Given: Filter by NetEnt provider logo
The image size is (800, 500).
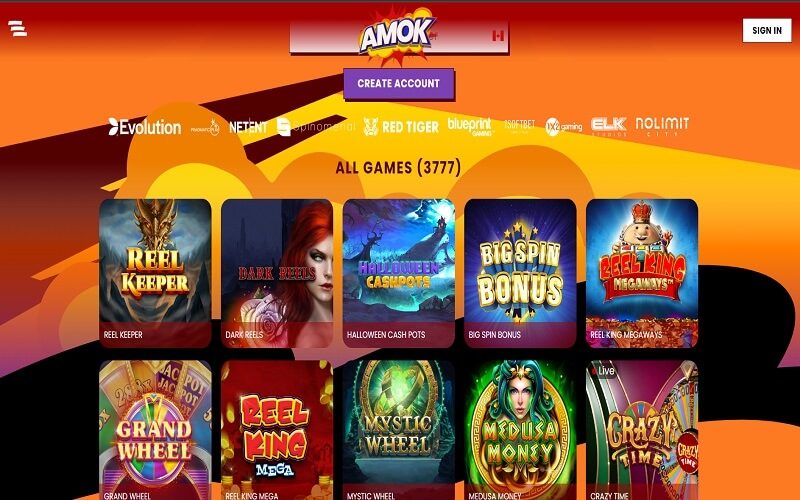Looking at the screenshot, I should (248, 127).
